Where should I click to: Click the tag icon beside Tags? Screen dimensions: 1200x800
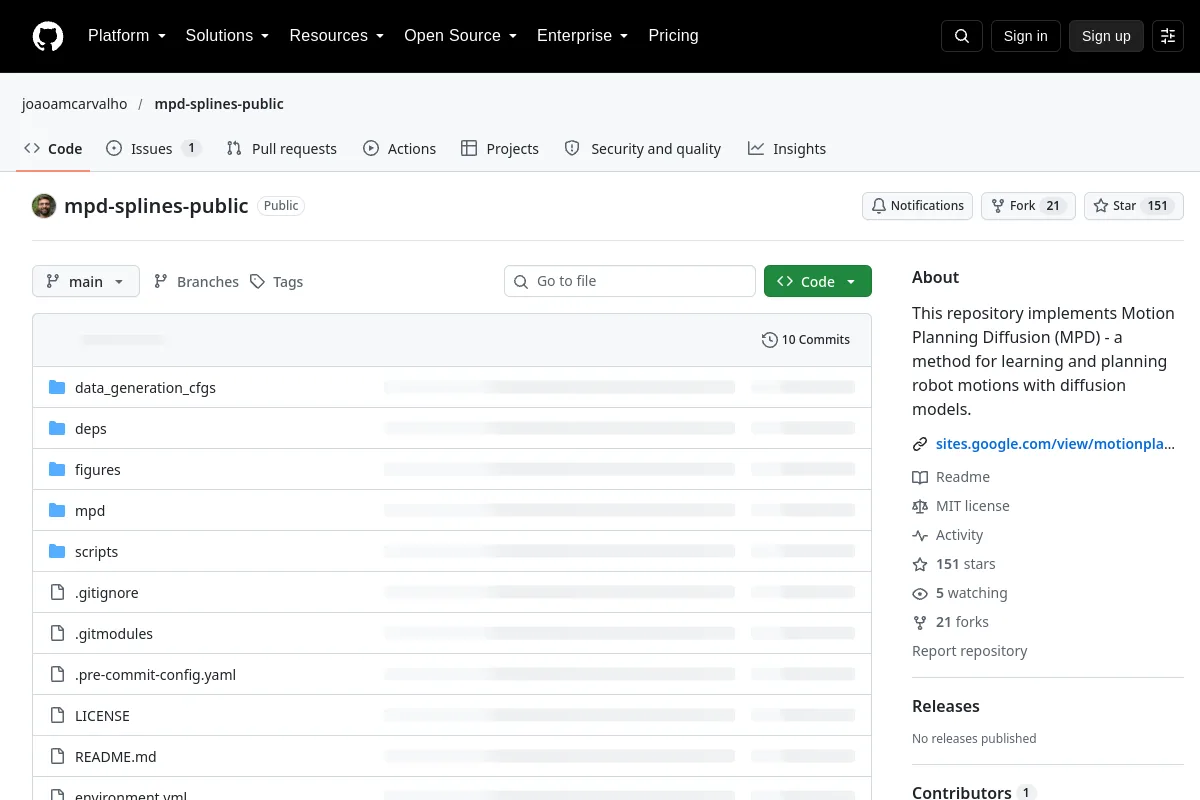tap(257, 282)
